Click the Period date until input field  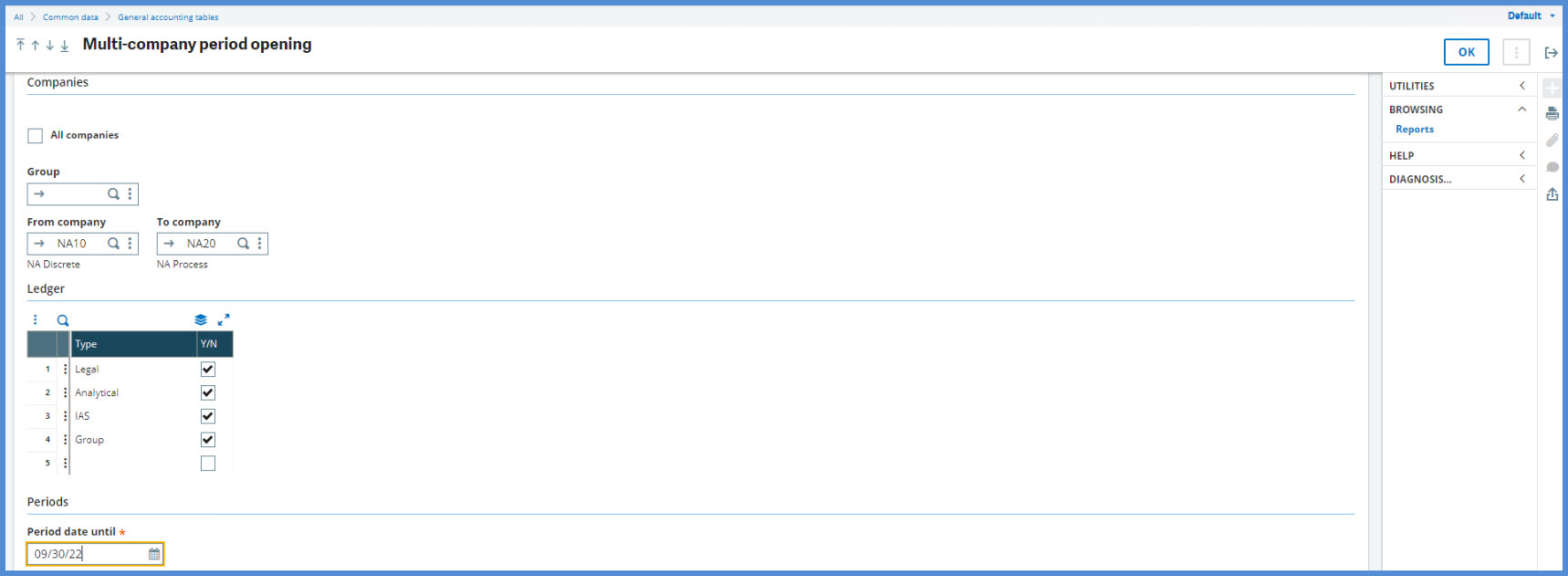87,554
